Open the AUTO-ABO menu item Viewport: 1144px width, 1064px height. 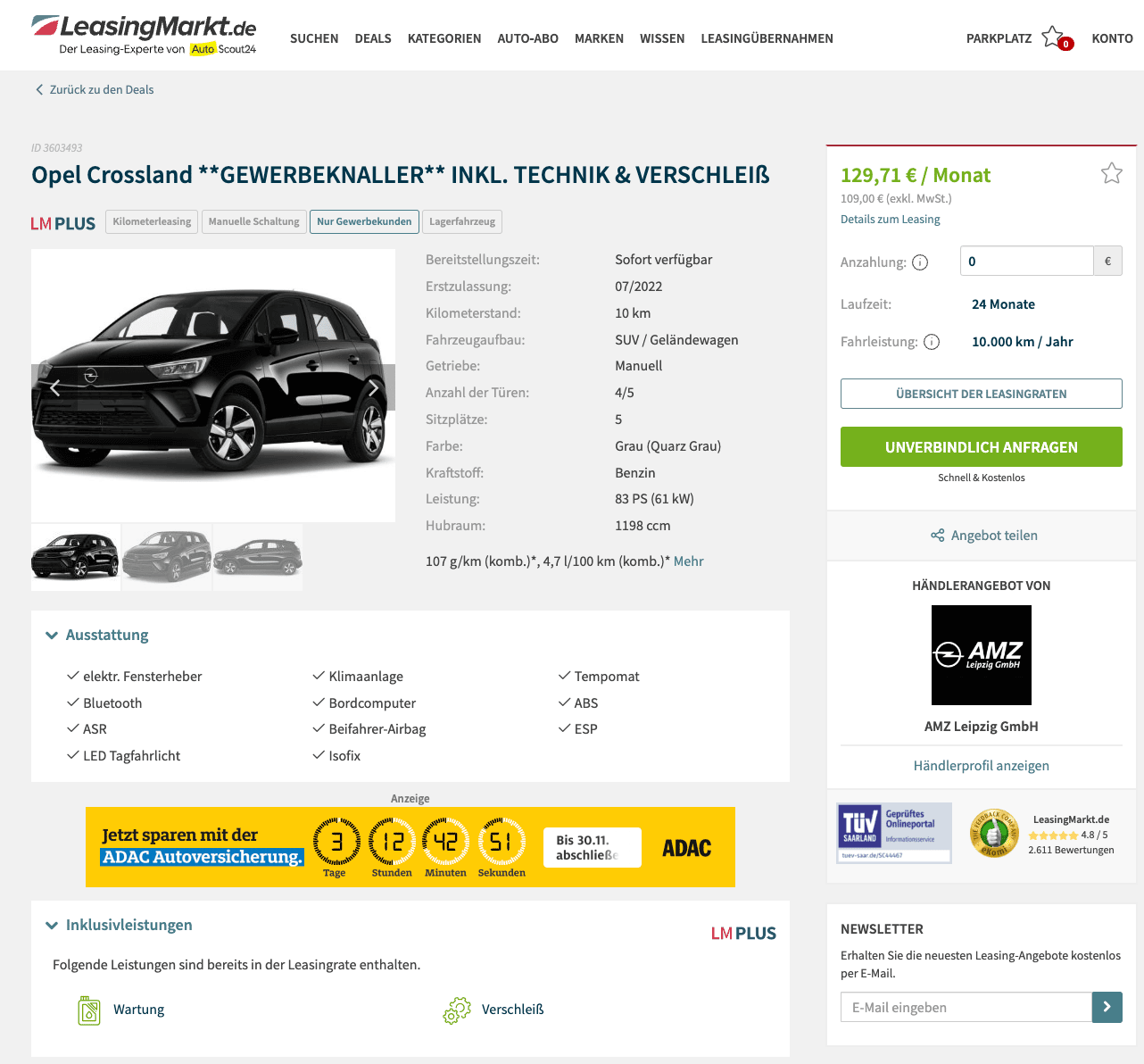click(528, 38)
